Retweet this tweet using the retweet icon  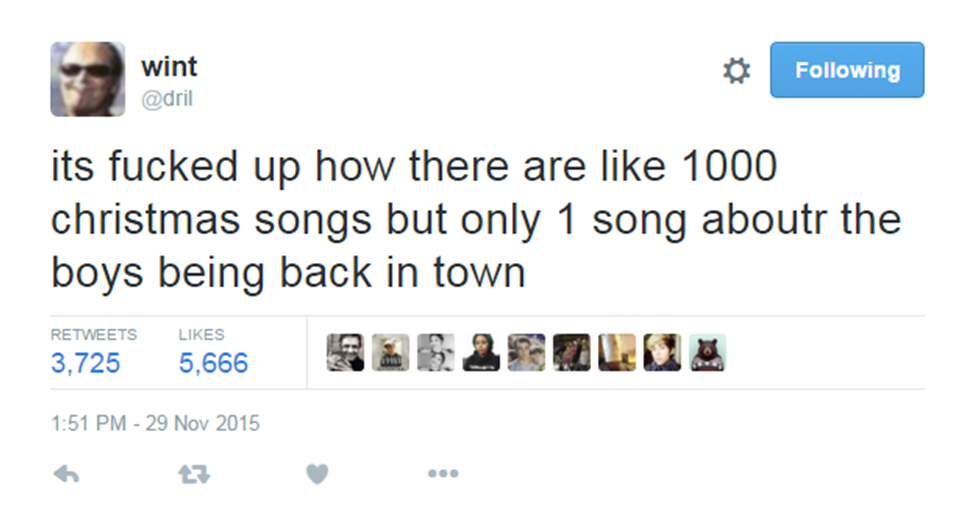coord(194,475)
